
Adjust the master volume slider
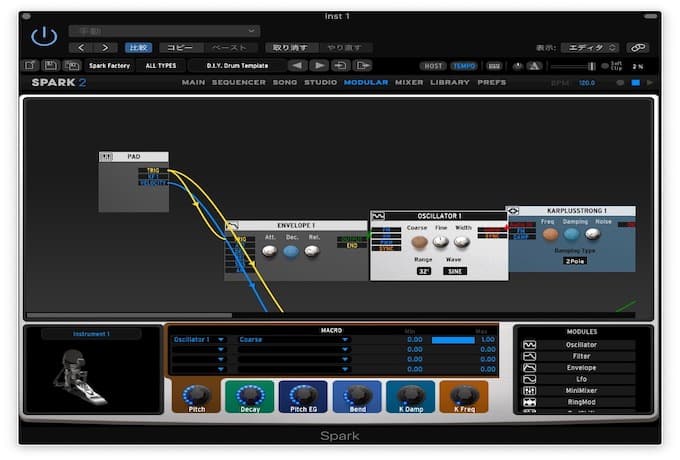573,66
